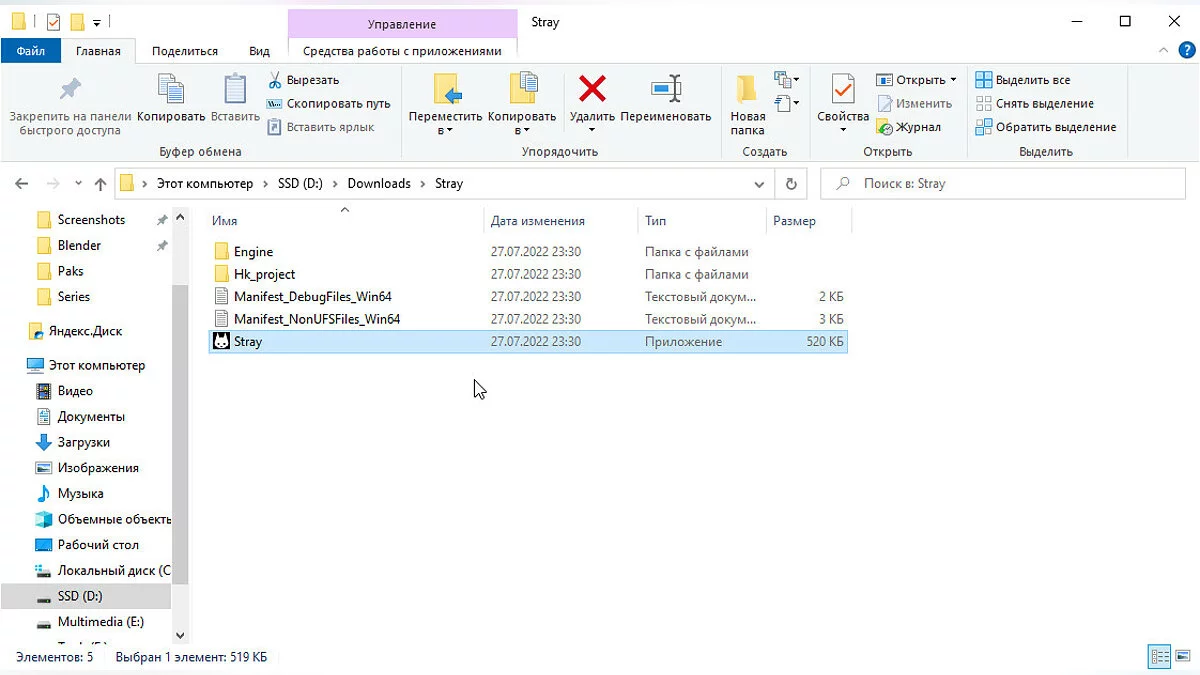This screenshot has height=675, width=1200.
Task: Open the Вид (View) ribbon tab
Action: pos(259,51)
